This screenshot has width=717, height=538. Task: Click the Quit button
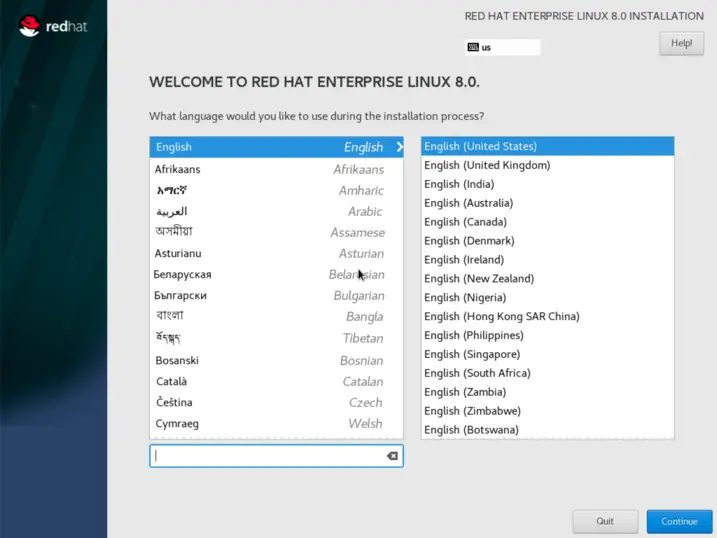pos(605,521)
